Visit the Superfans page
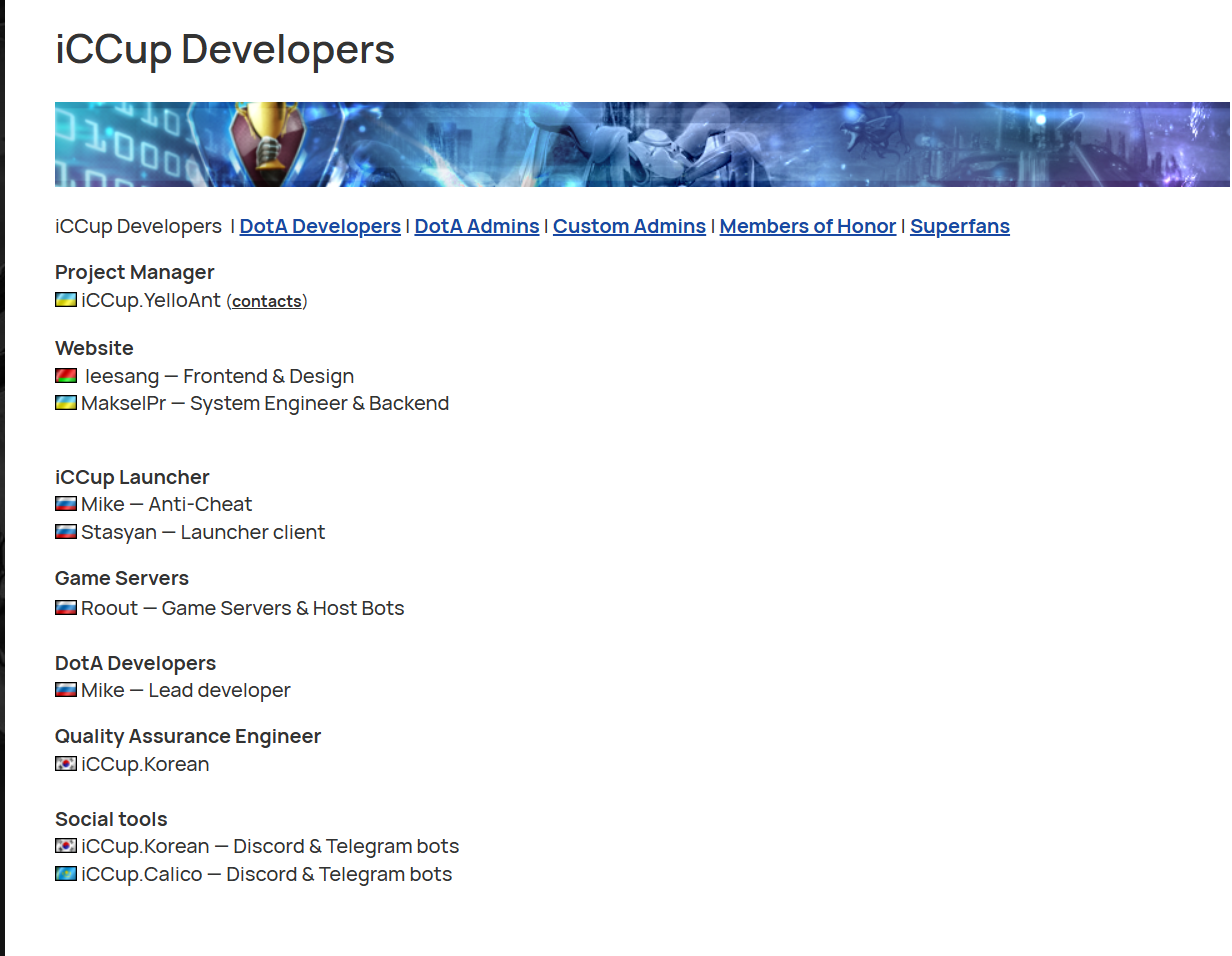The image size is (1232, 956). [x=960, y=226]
